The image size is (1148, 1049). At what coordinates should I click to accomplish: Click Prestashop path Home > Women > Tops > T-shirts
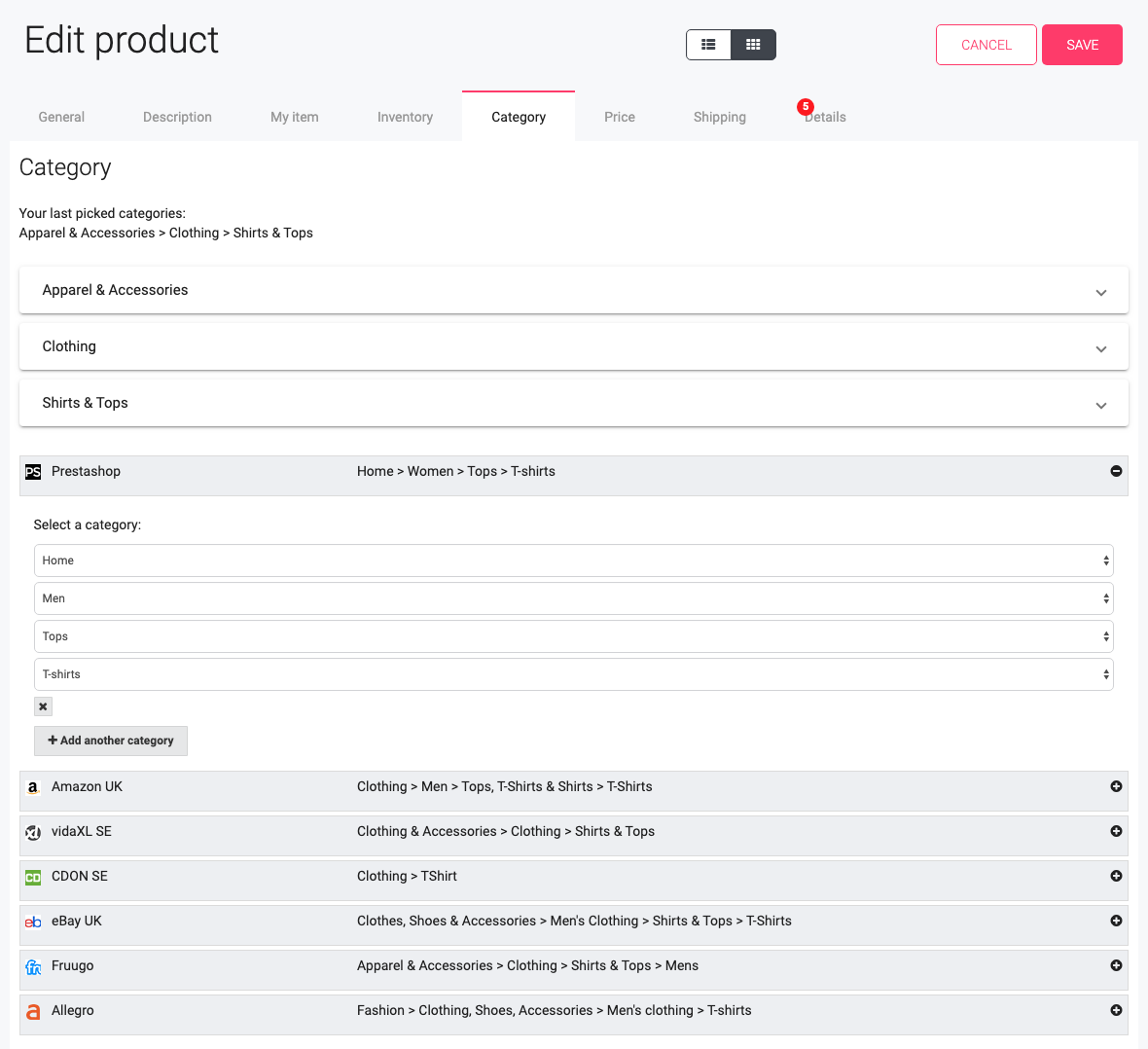[x=456, y=471]
